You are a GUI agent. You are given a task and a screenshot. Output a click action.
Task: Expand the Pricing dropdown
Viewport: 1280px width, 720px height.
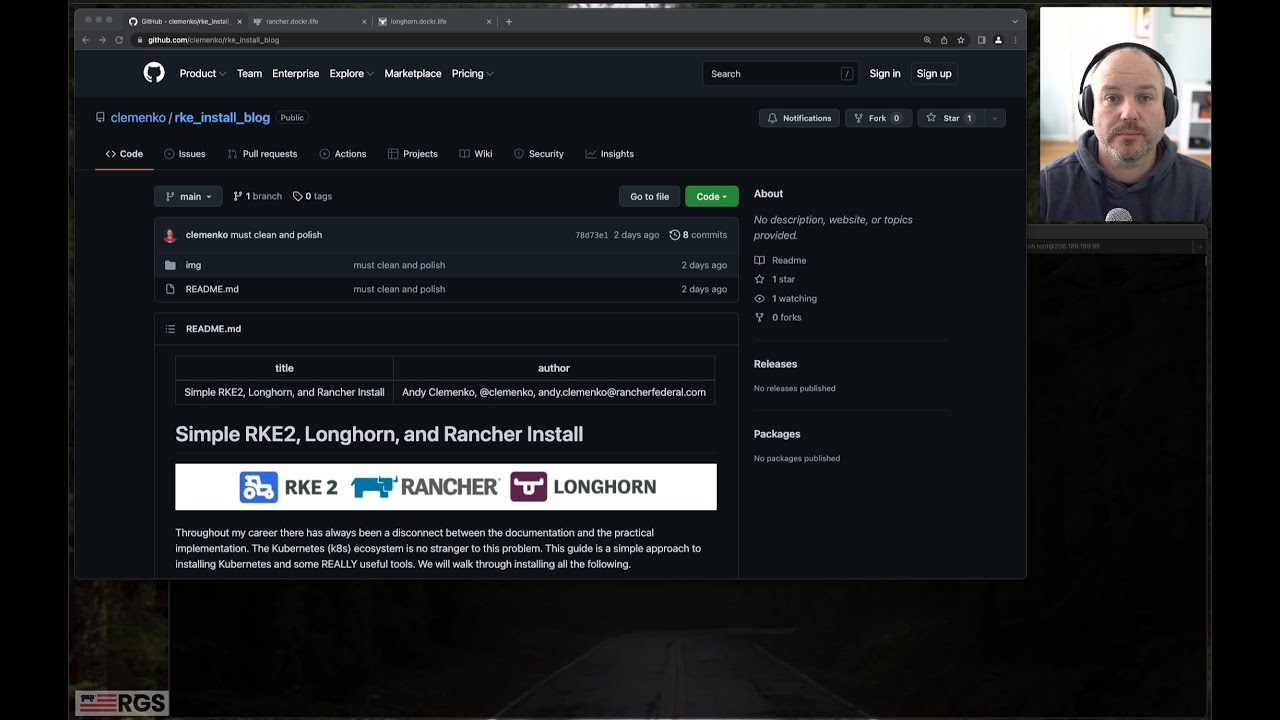[472, 73]
